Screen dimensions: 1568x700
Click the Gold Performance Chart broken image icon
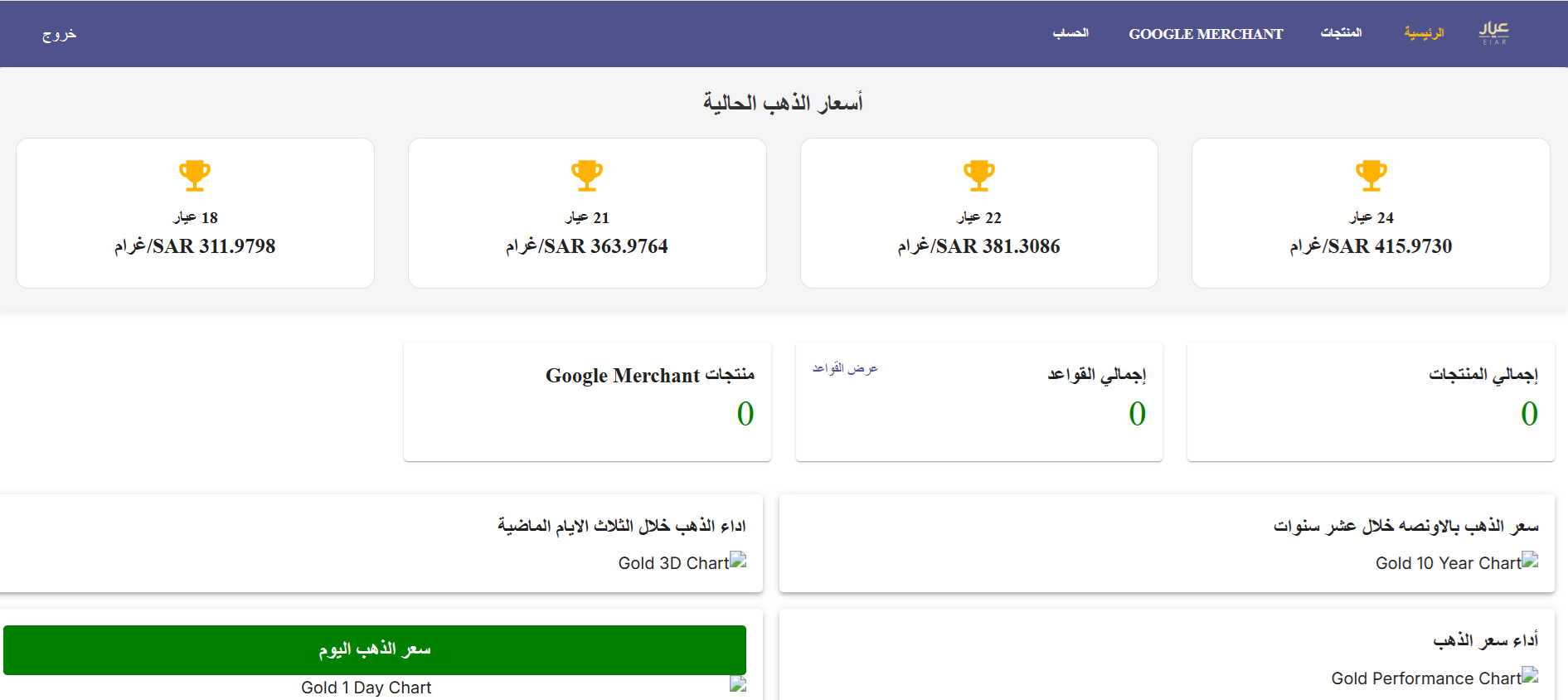click(x=1530, y=676)
